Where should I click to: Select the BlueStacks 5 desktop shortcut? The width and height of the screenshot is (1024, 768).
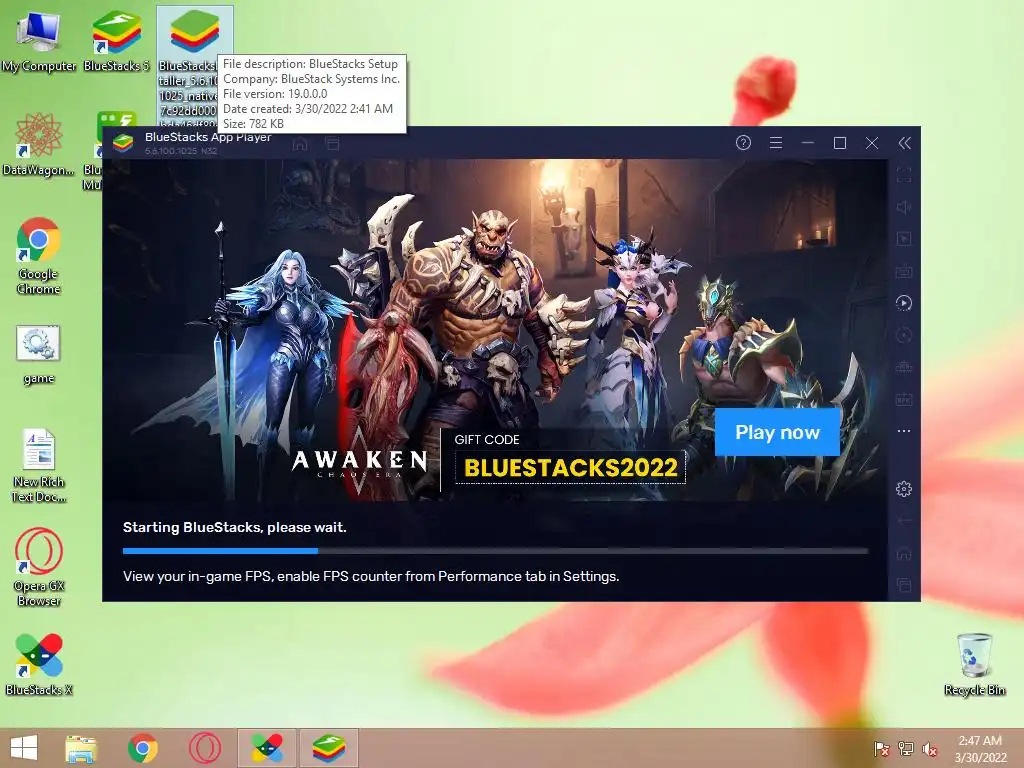(116, 42)
